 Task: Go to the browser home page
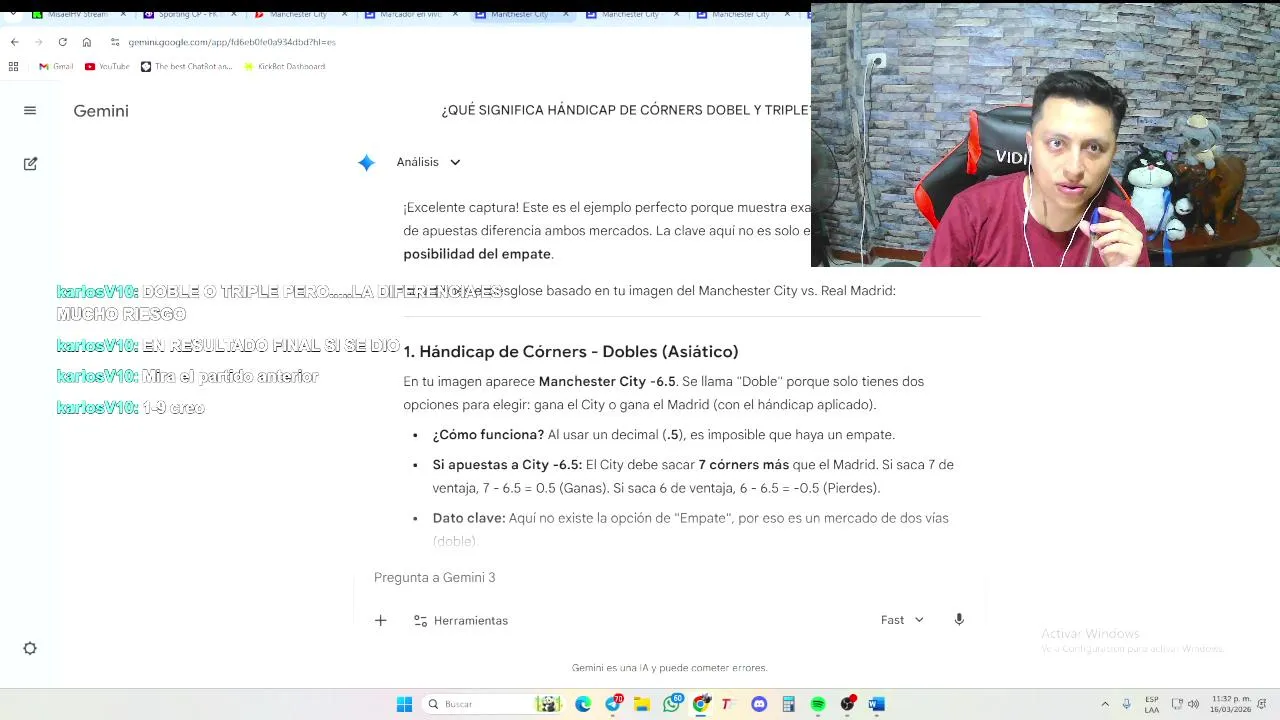[x=87, y=42]
